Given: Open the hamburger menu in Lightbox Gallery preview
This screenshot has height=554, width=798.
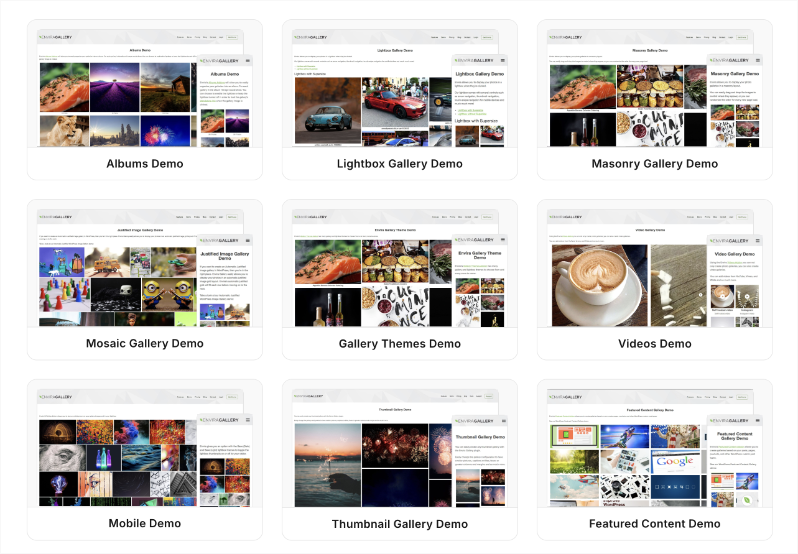Looking at the screenshot, I should click(x=503, y=61).
